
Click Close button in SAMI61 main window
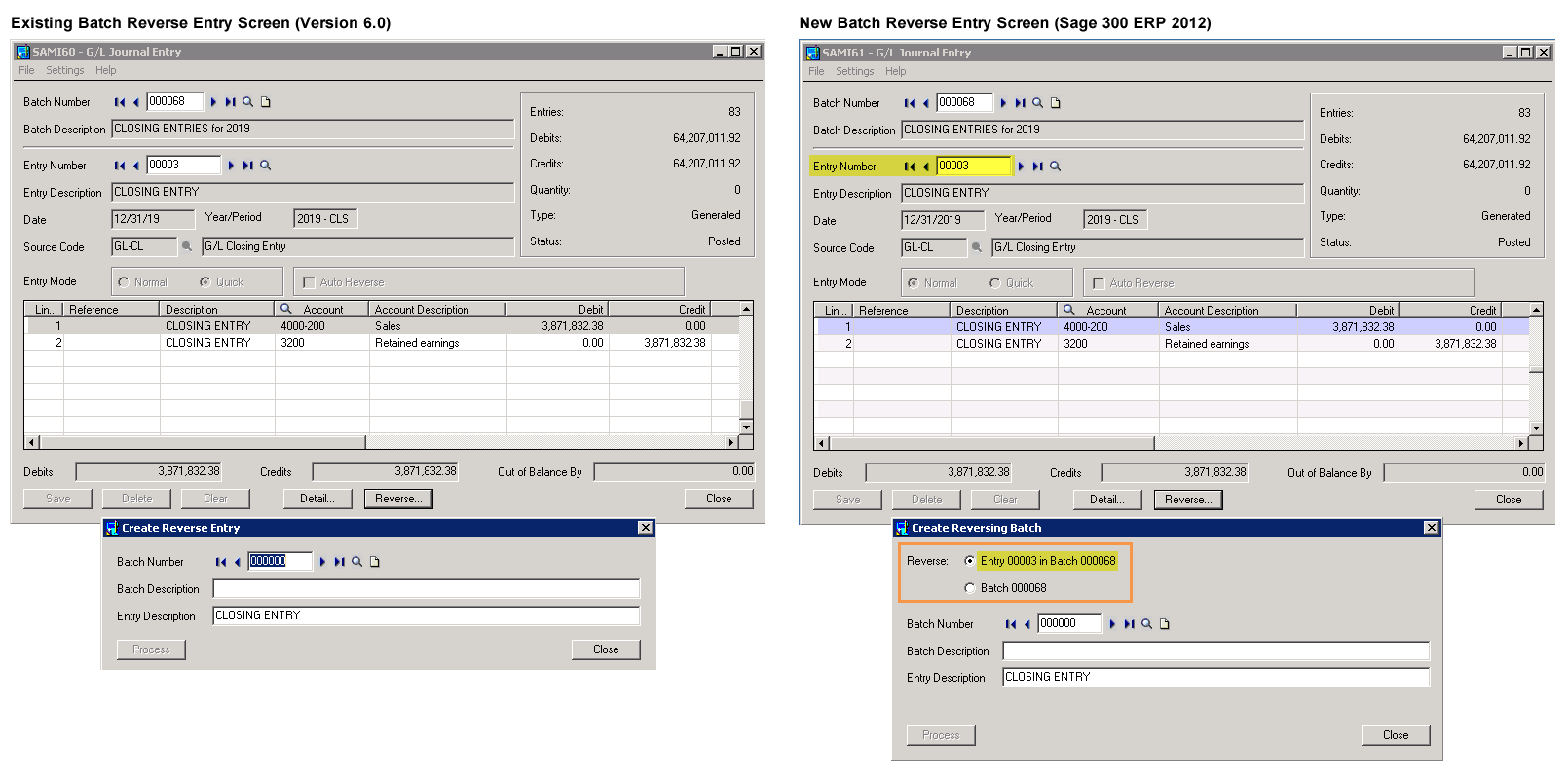[1509, 500]
